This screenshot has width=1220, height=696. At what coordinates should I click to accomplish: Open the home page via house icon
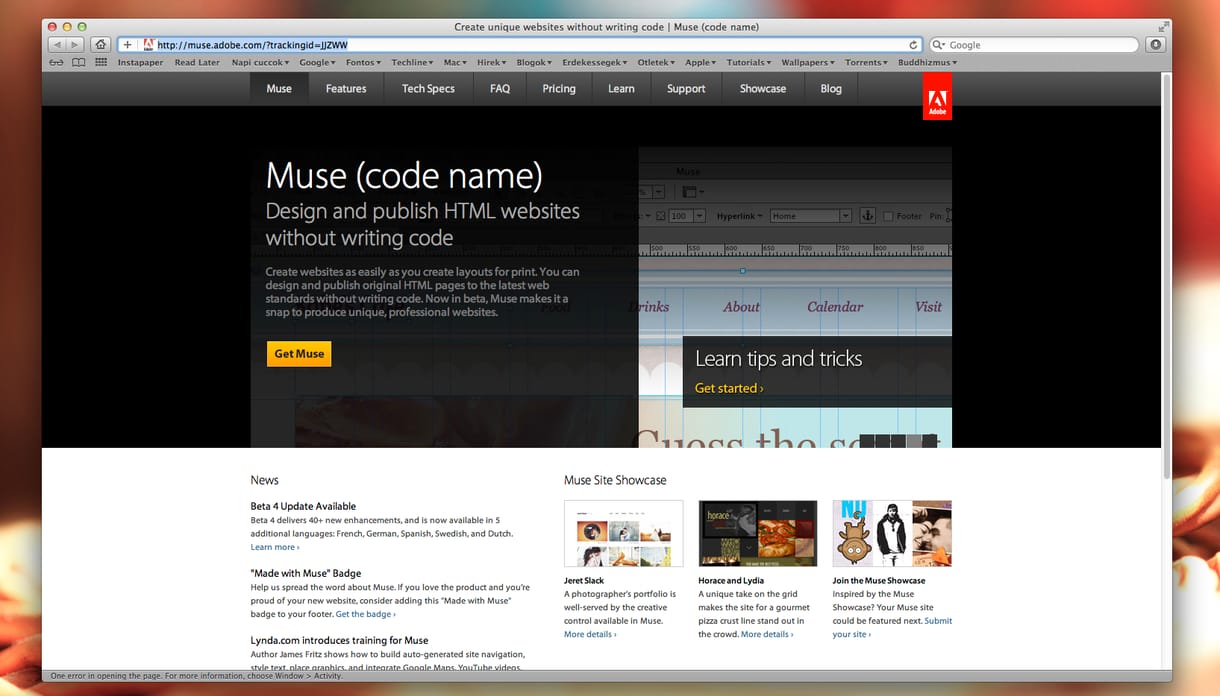pyautogui.click(x=100, y=45)
